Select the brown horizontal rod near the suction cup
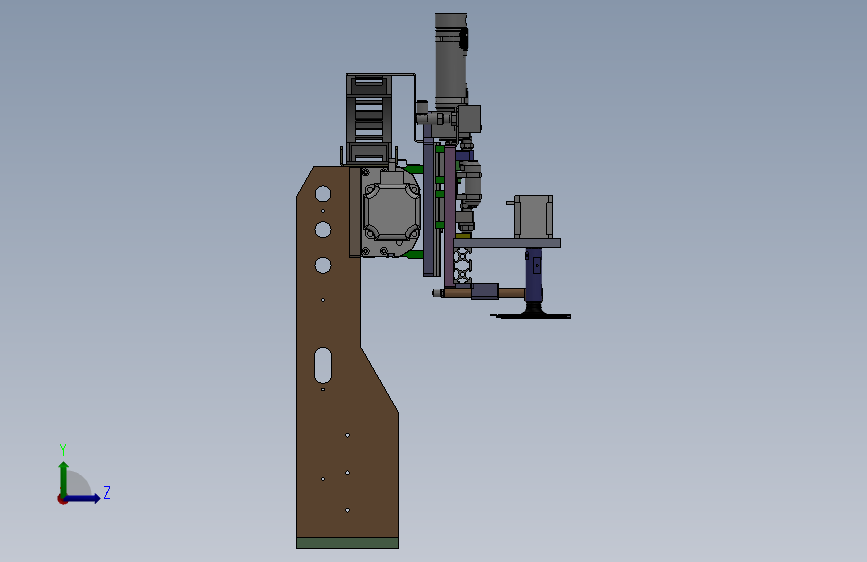The height and width of the screenshot is (562, 867). pos(511,293)
